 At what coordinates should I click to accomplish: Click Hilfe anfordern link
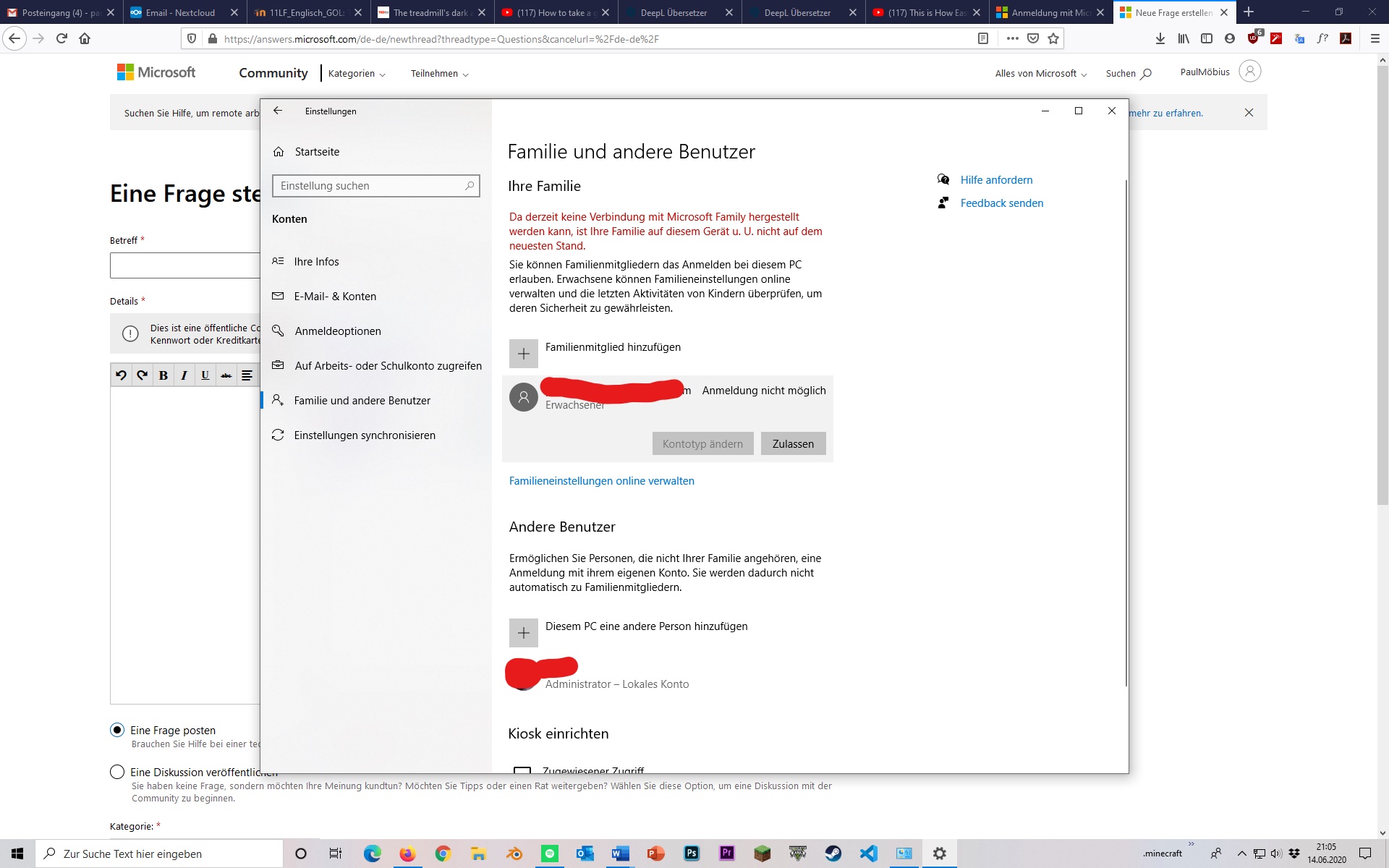click(x=996, y=180)
